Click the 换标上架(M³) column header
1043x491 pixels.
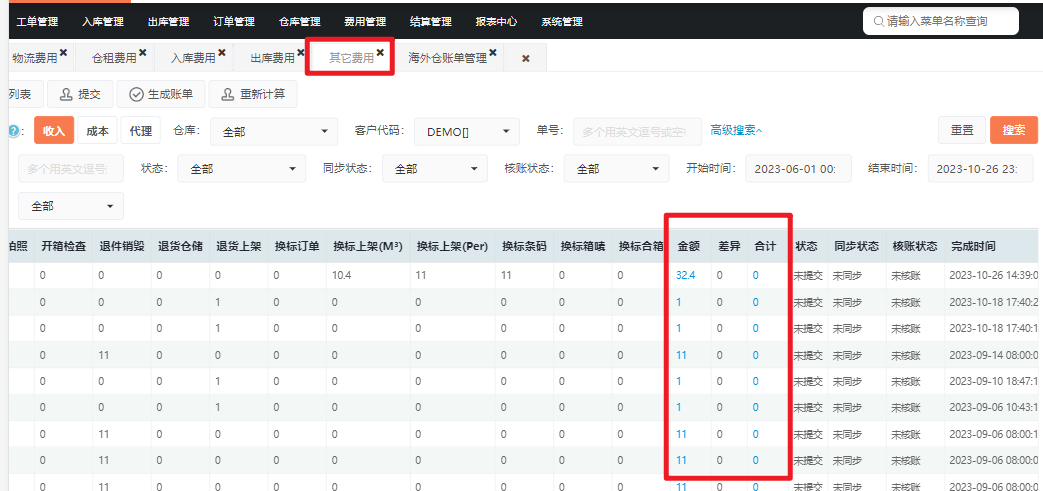pyautogui.click(x=368, y=246)
